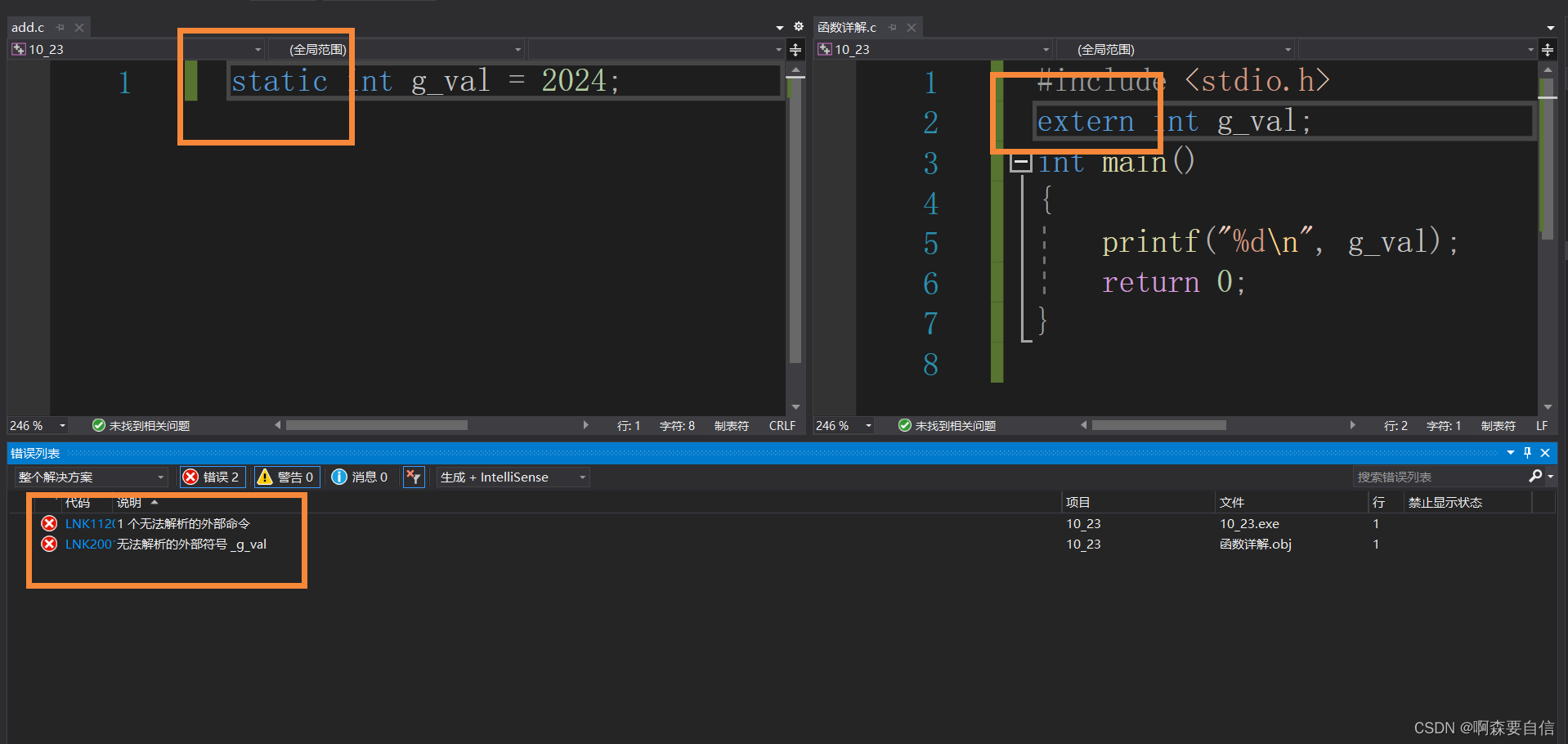
Task: Open left pane active files dropdown arrow
Action: (780, 28)
